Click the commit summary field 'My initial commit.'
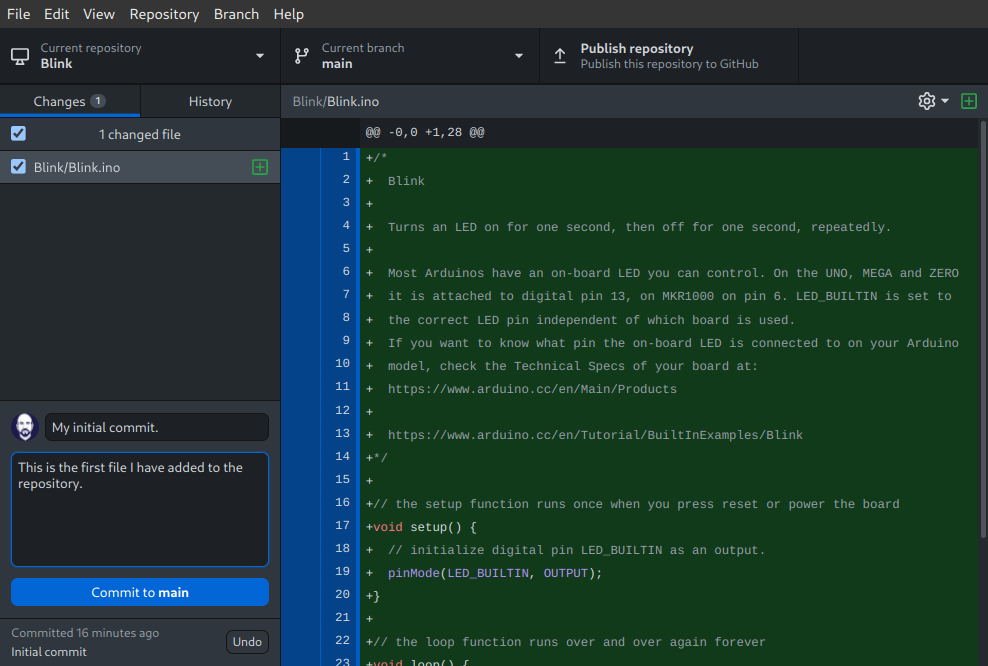Viewport: 988px width, 666px height. click(x=157, y=427)
